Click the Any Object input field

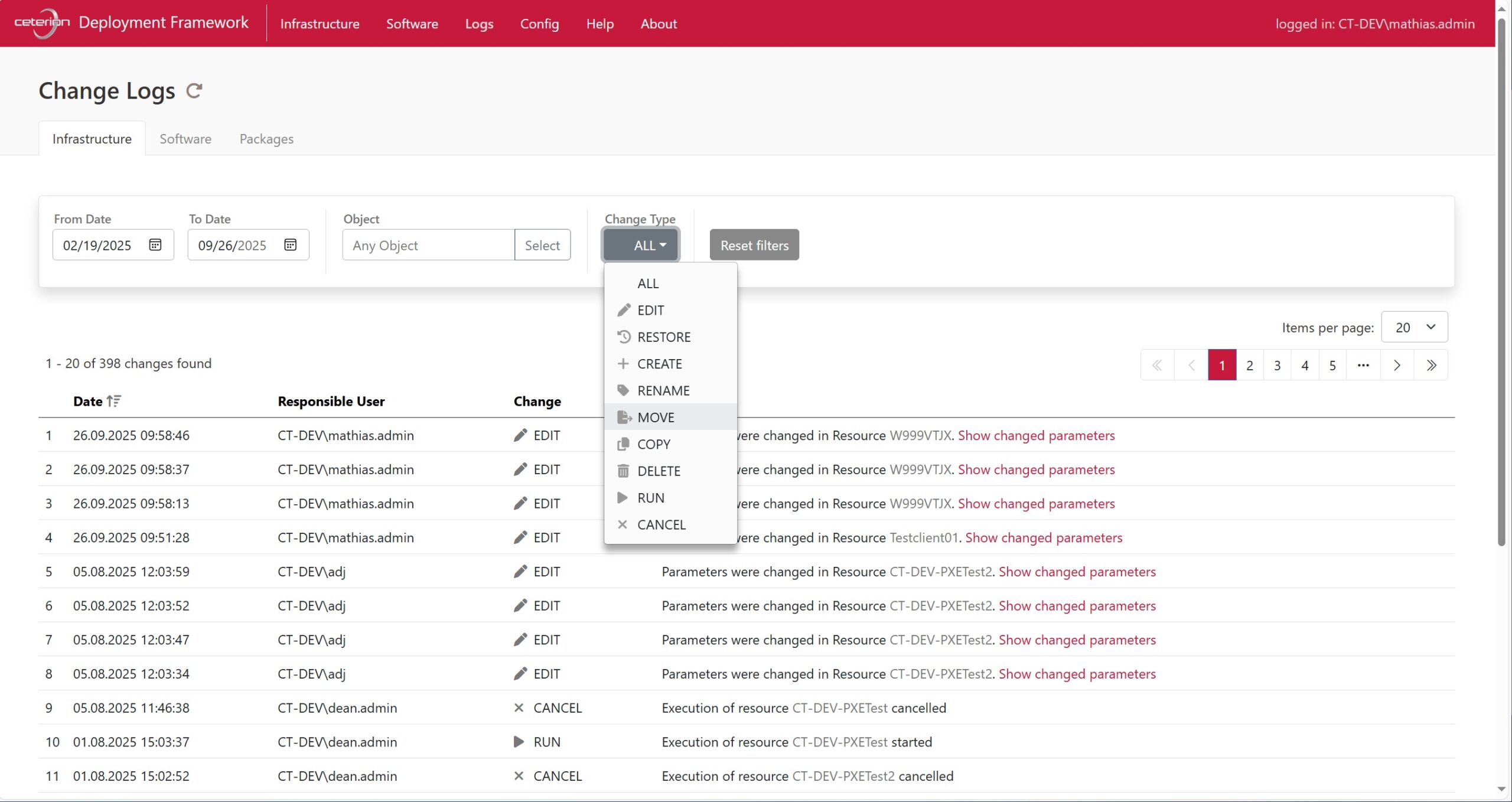click(x=428, y=245)
